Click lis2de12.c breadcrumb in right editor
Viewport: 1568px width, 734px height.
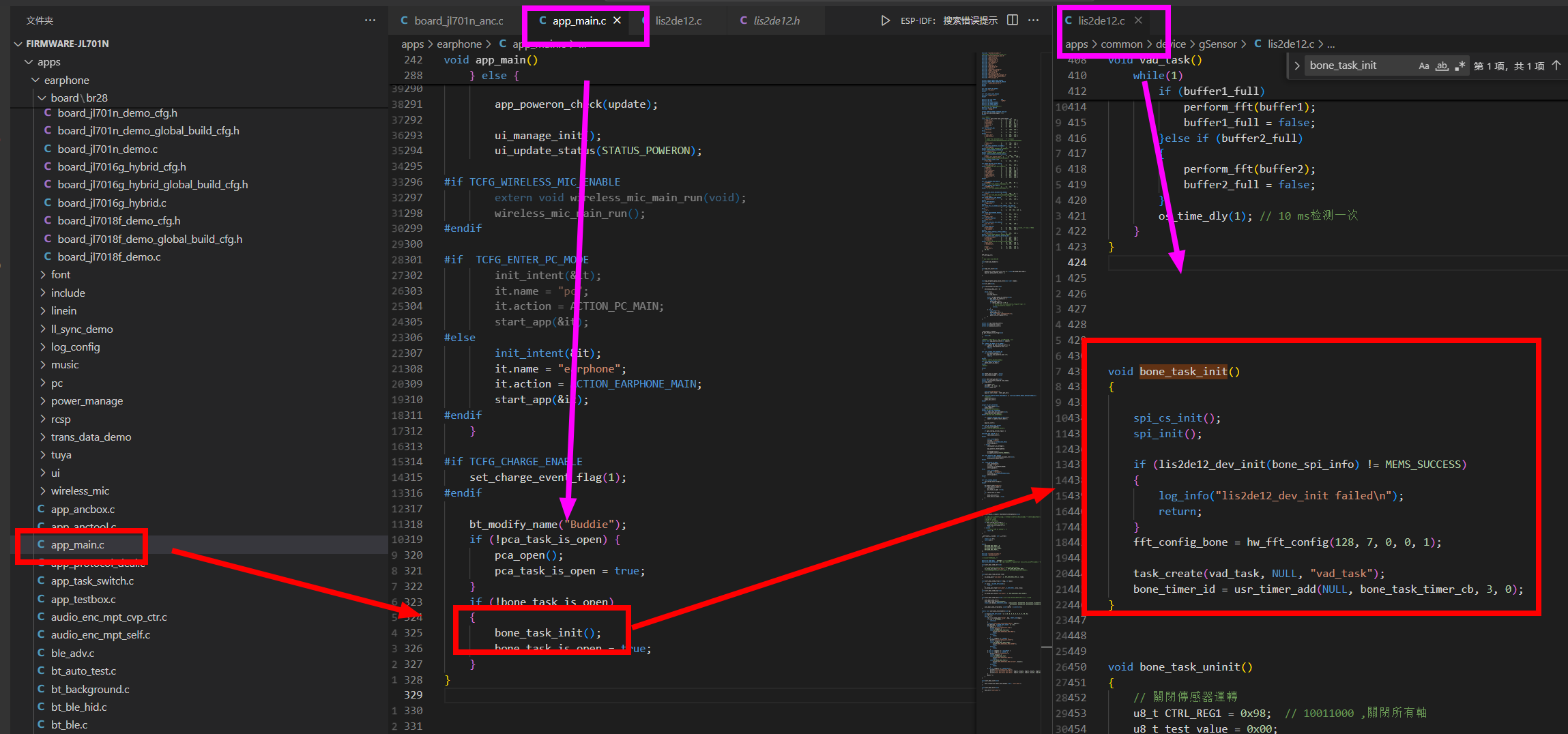1291,44
